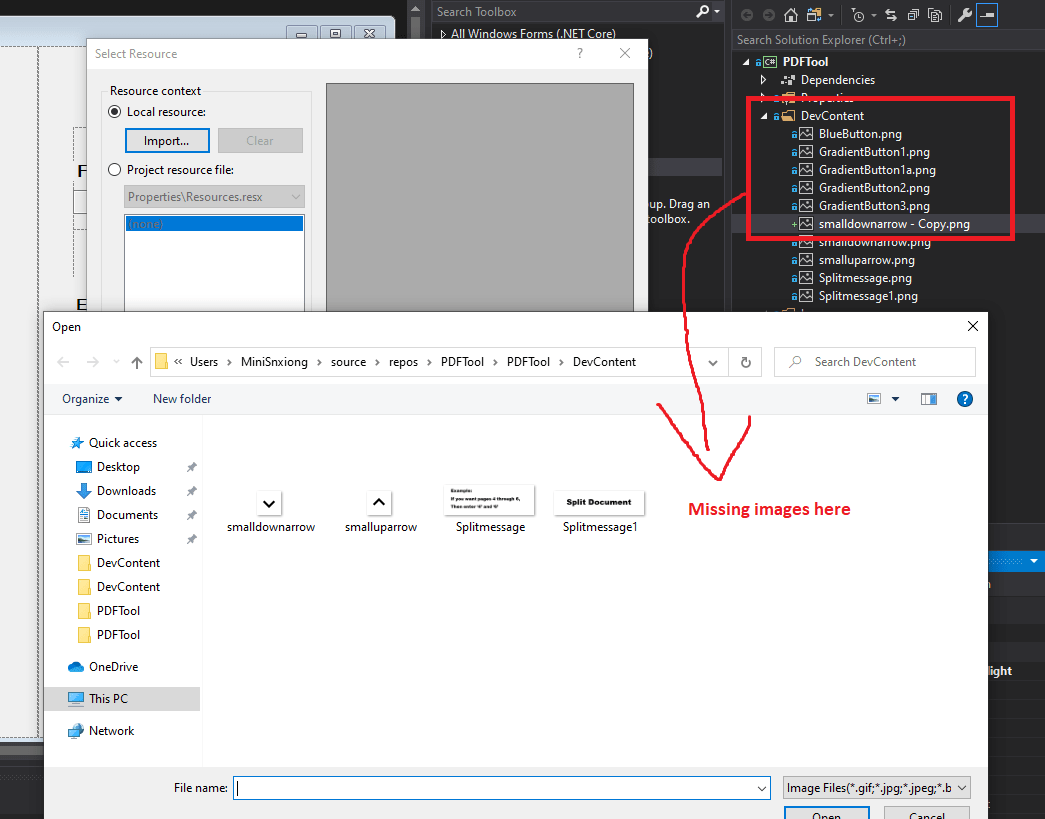The image size is (1045, 819).
Task: Click the File name input field
Action: [500, 787]
